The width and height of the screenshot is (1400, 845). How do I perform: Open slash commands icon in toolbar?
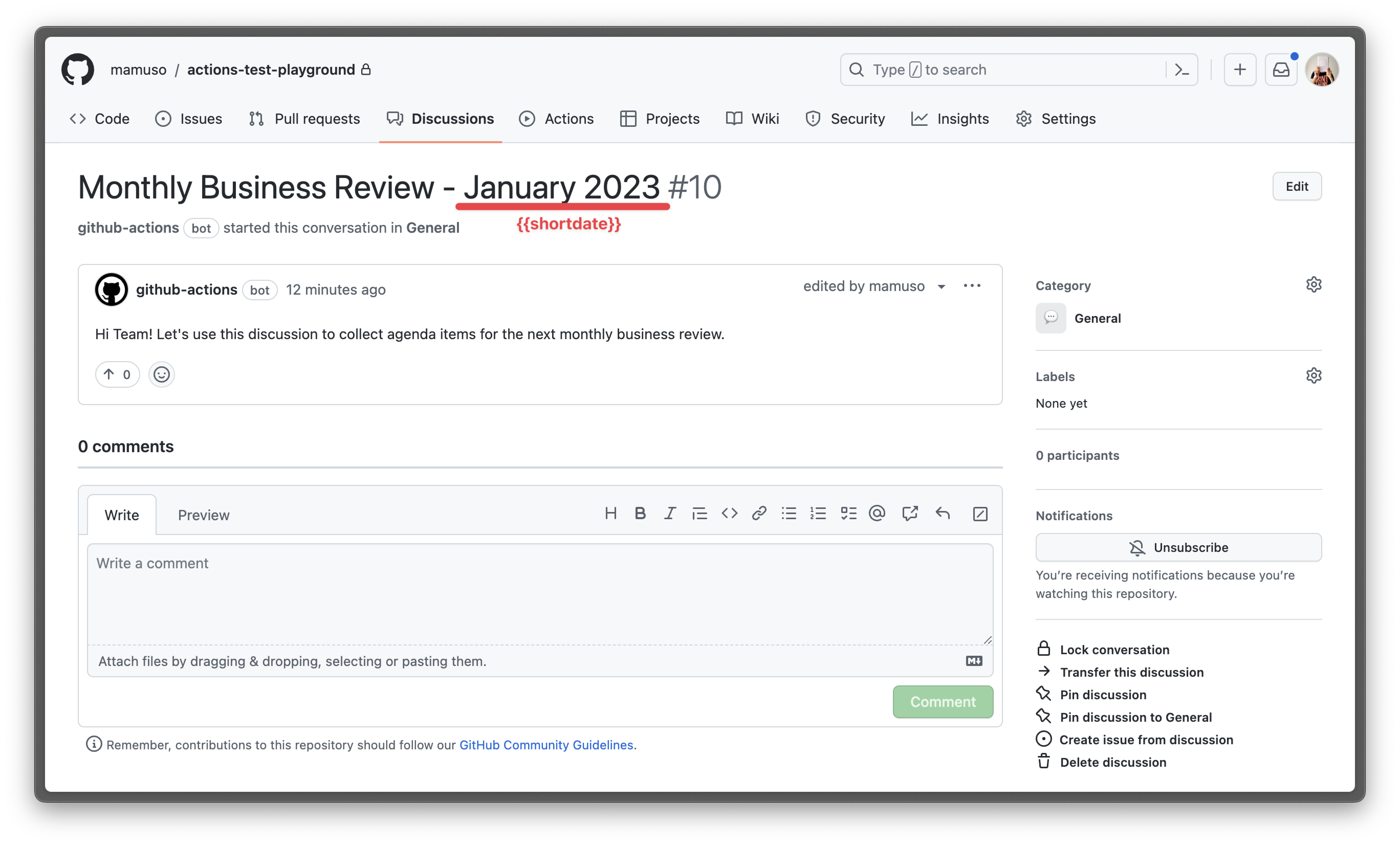pos(980,514)
